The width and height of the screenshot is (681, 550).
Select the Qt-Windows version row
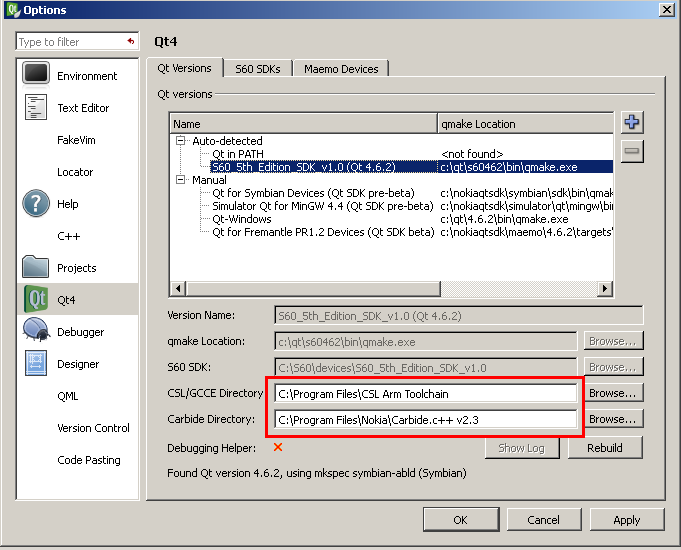pyautogui.click(x=241, y=219)
